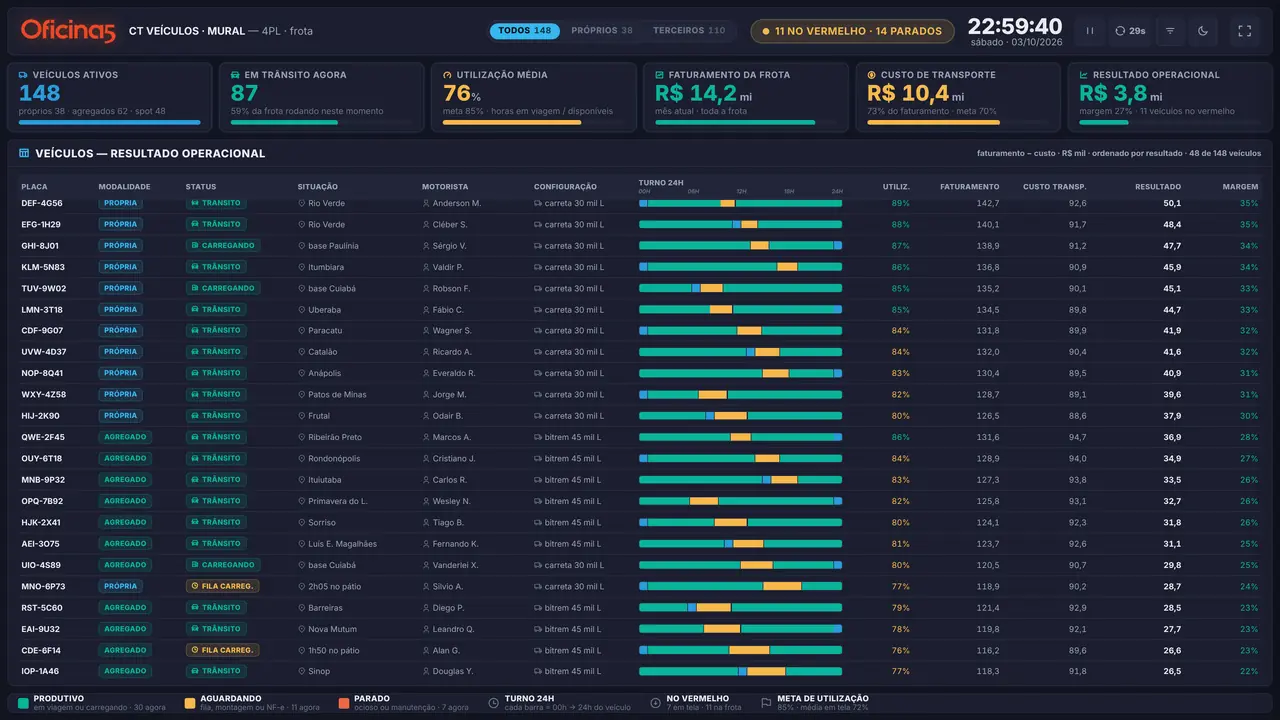The height and width of the screenshot is (720, 1280).
Task: Click the clock icon in MNO-6P73 status badge
Action: 195,586
